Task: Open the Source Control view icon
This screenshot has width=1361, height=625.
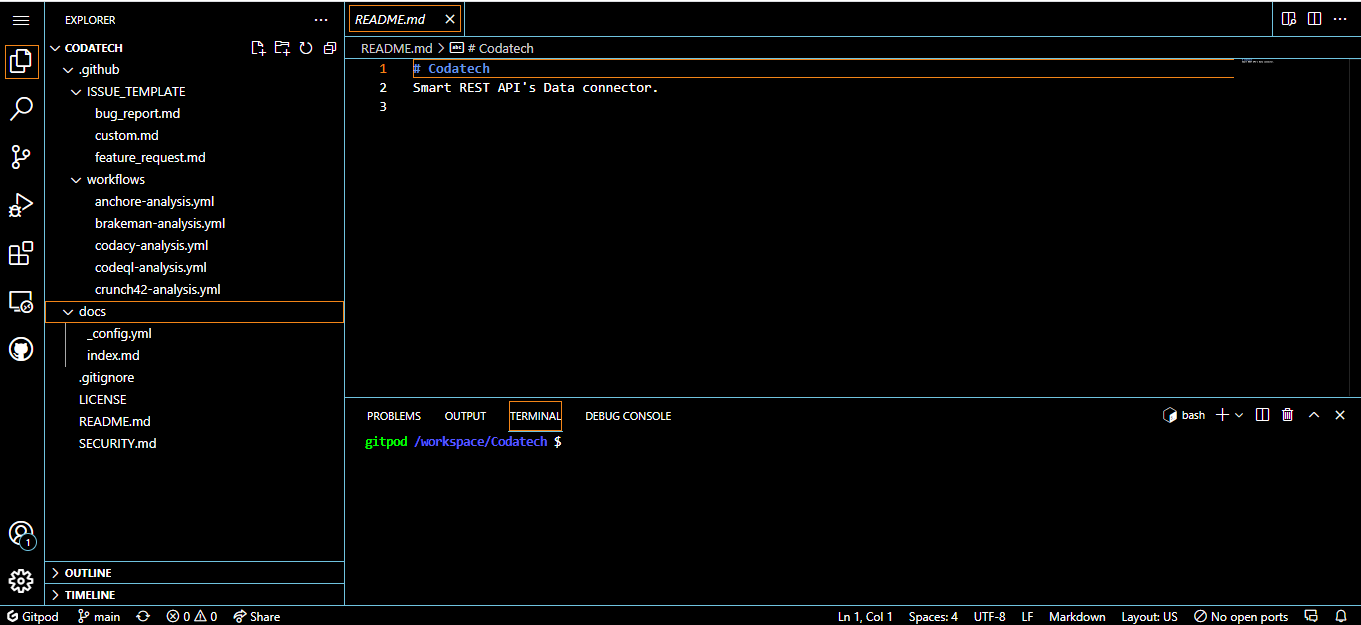Action: tap(21, 157)
